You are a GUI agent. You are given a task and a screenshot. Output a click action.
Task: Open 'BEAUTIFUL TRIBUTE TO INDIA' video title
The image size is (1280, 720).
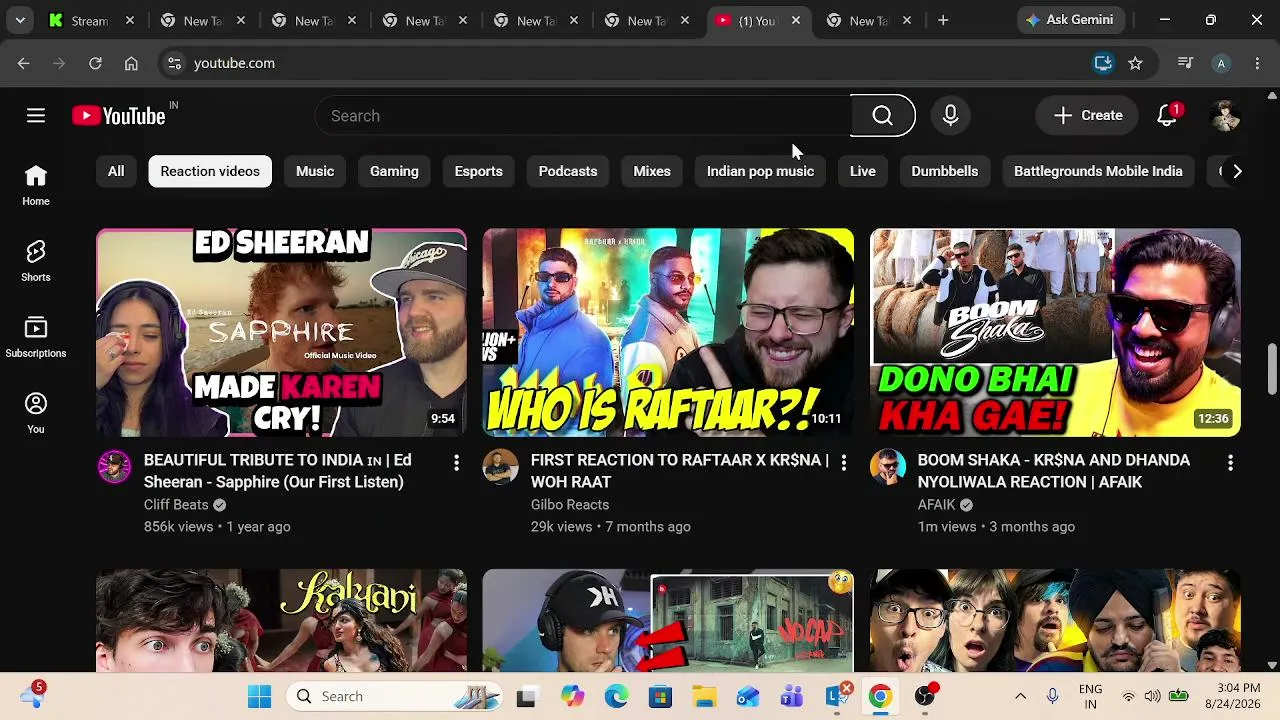click(278, 471)
